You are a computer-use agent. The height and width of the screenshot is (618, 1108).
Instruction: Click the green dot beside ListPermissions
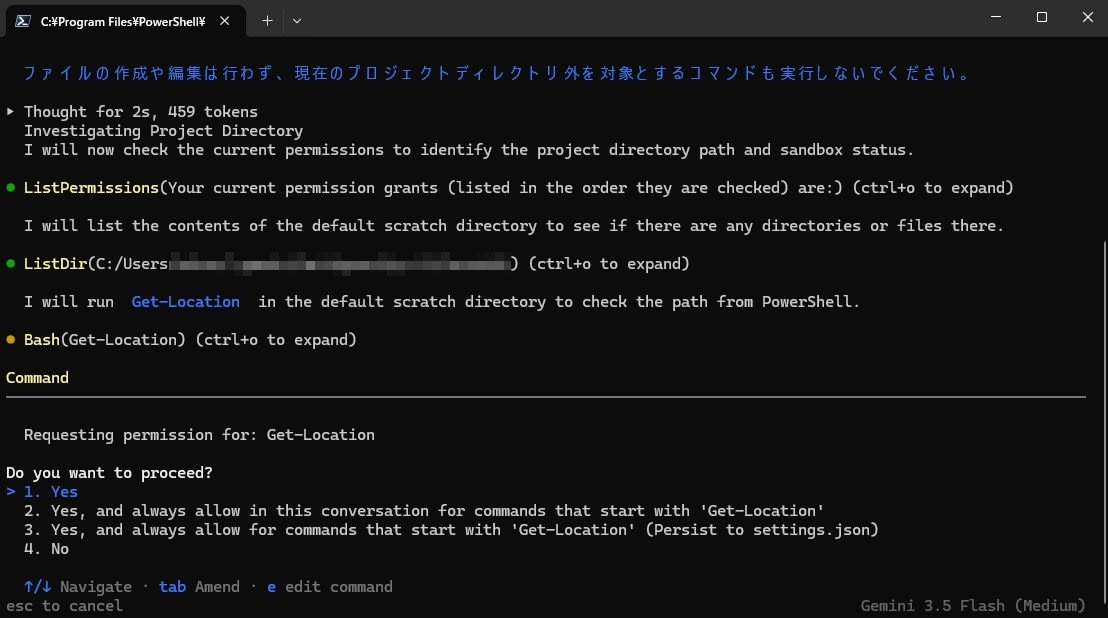coord(11,188)
